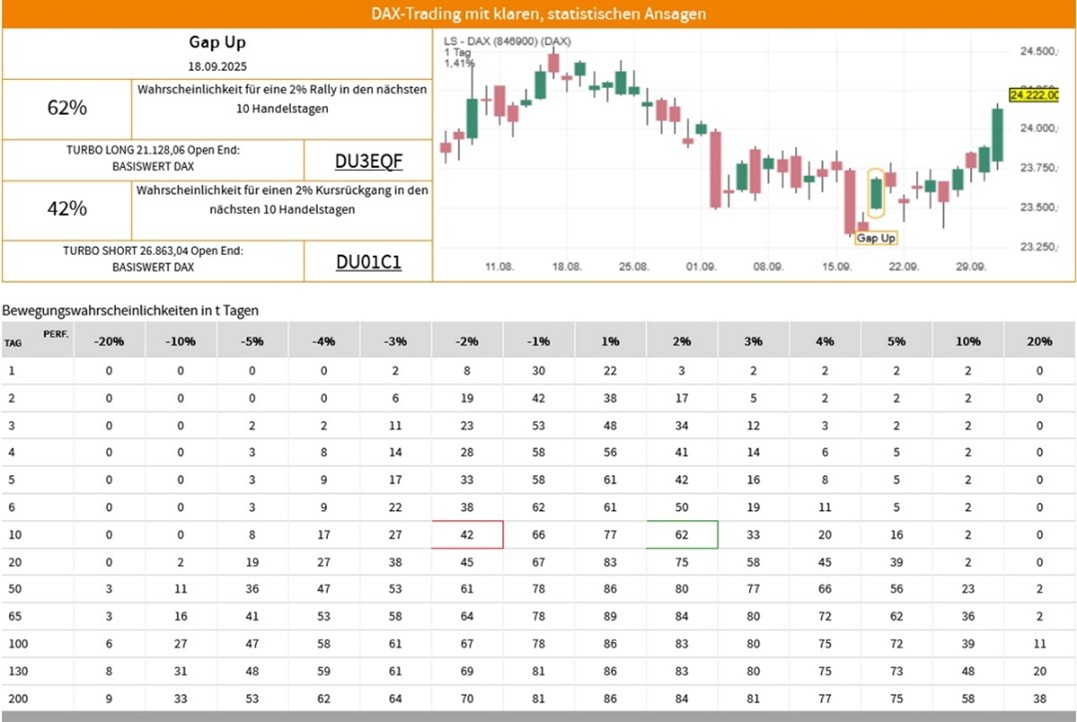Click the green-bordered 62 cell in table
This screenshot has width=1077, height=722.
[x=682, y=535]
